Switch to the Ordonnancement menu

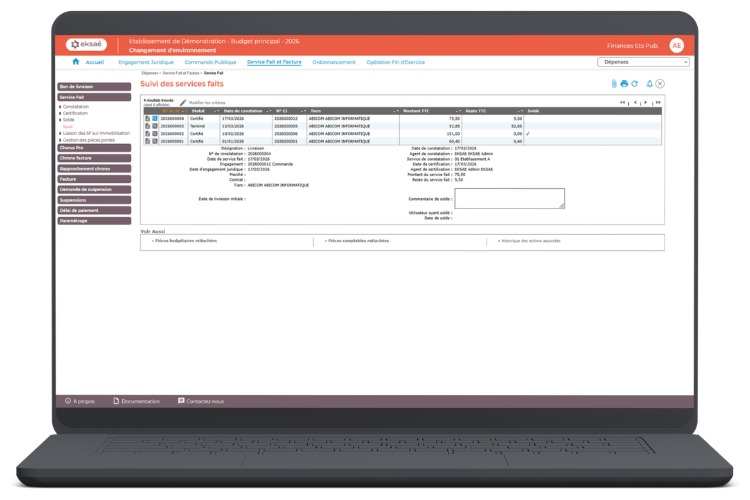(x=333, y=62)
